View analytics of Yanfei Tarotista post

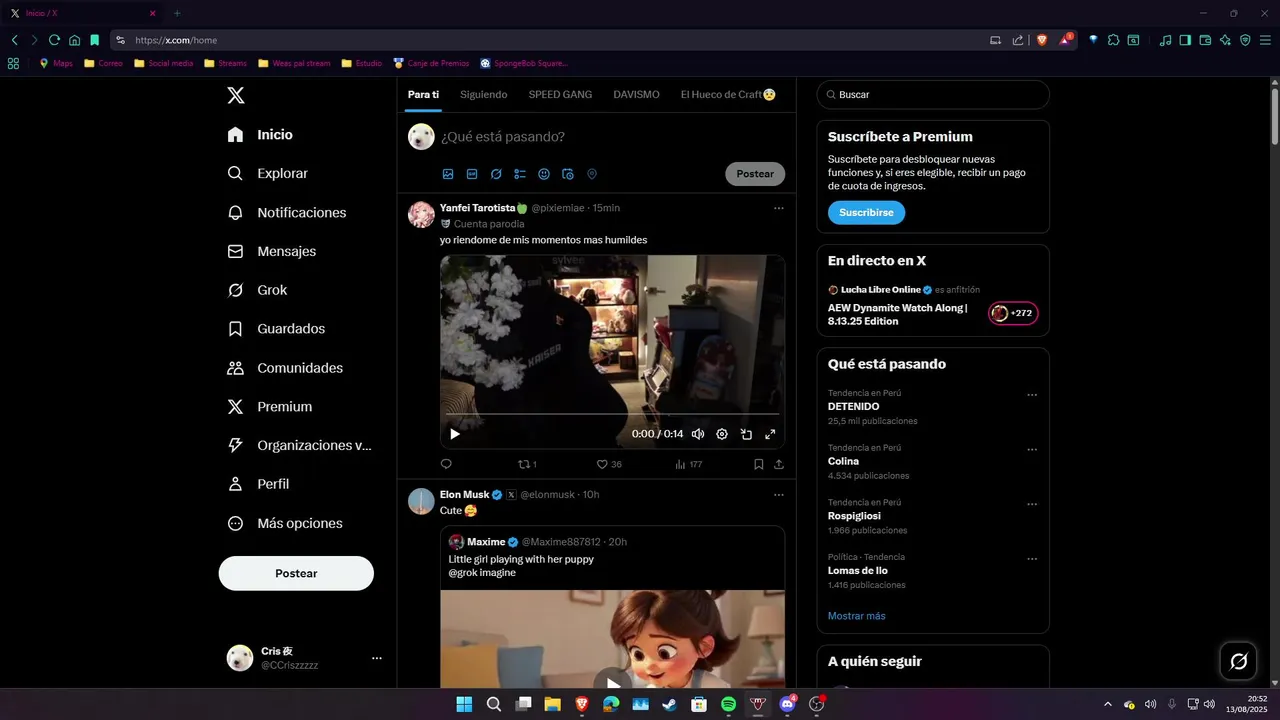(689, 464)
